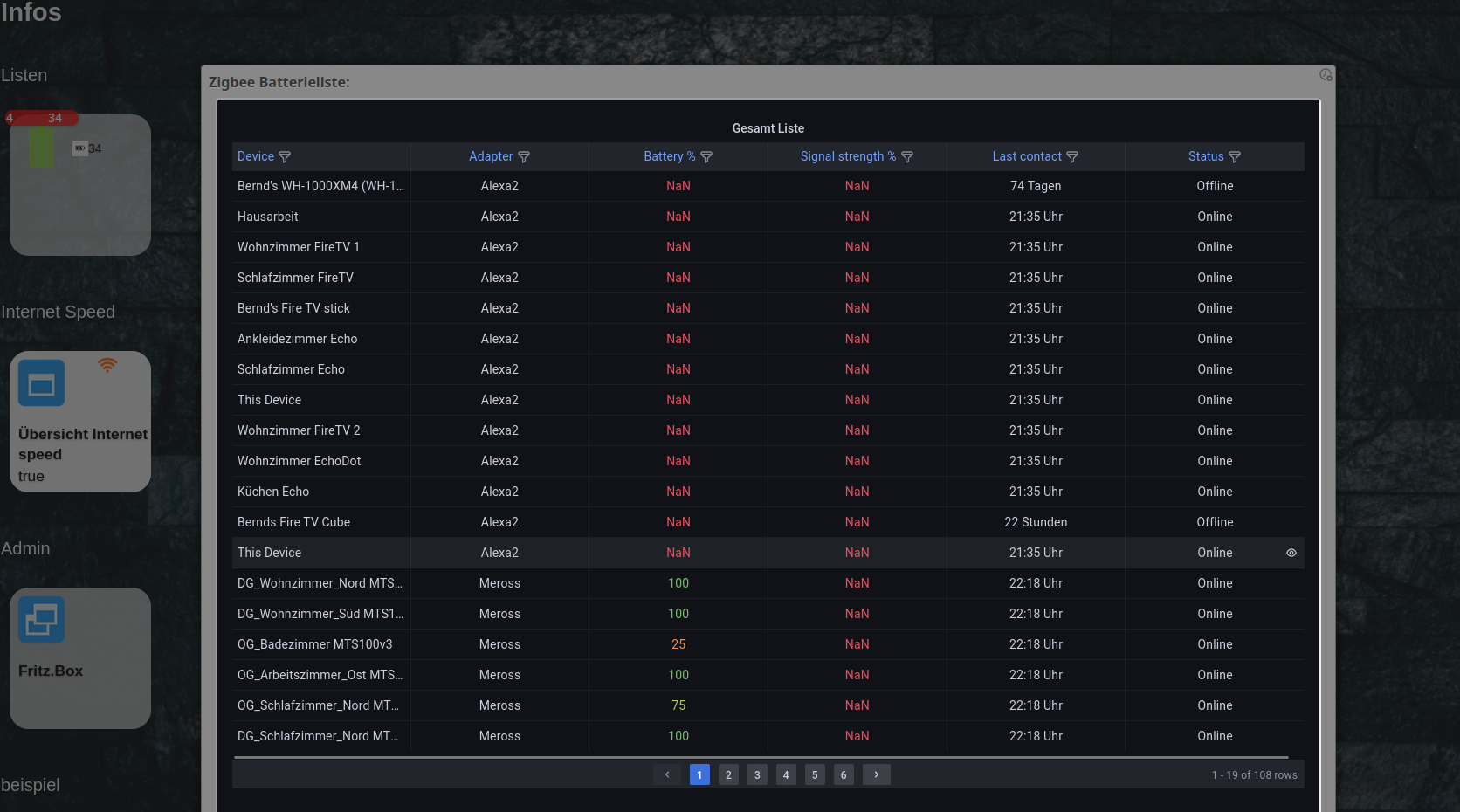This screenshot has height=812, width=1460.
Task: Click the horizontal scrollbar under the table
Action: click(x=761, y=757)
